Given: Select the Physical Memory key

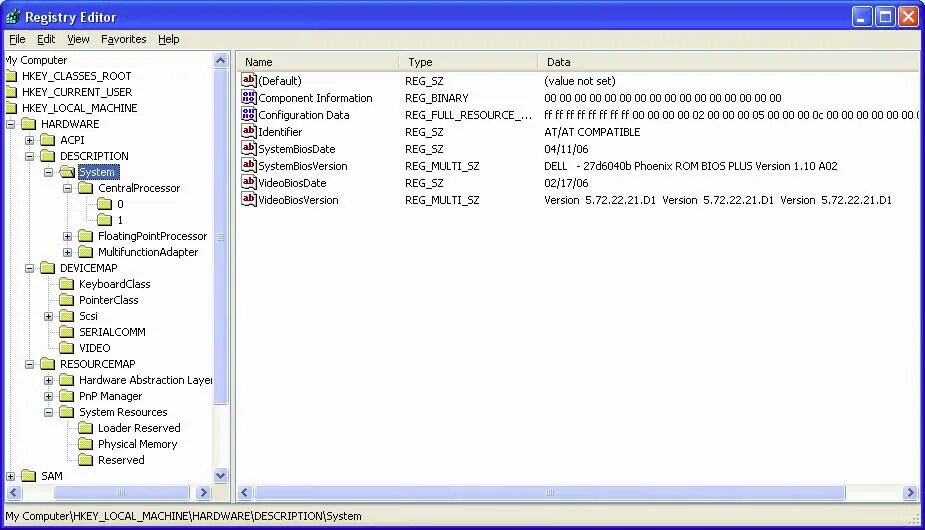Looking at the screenshot, I should [137, 444].
